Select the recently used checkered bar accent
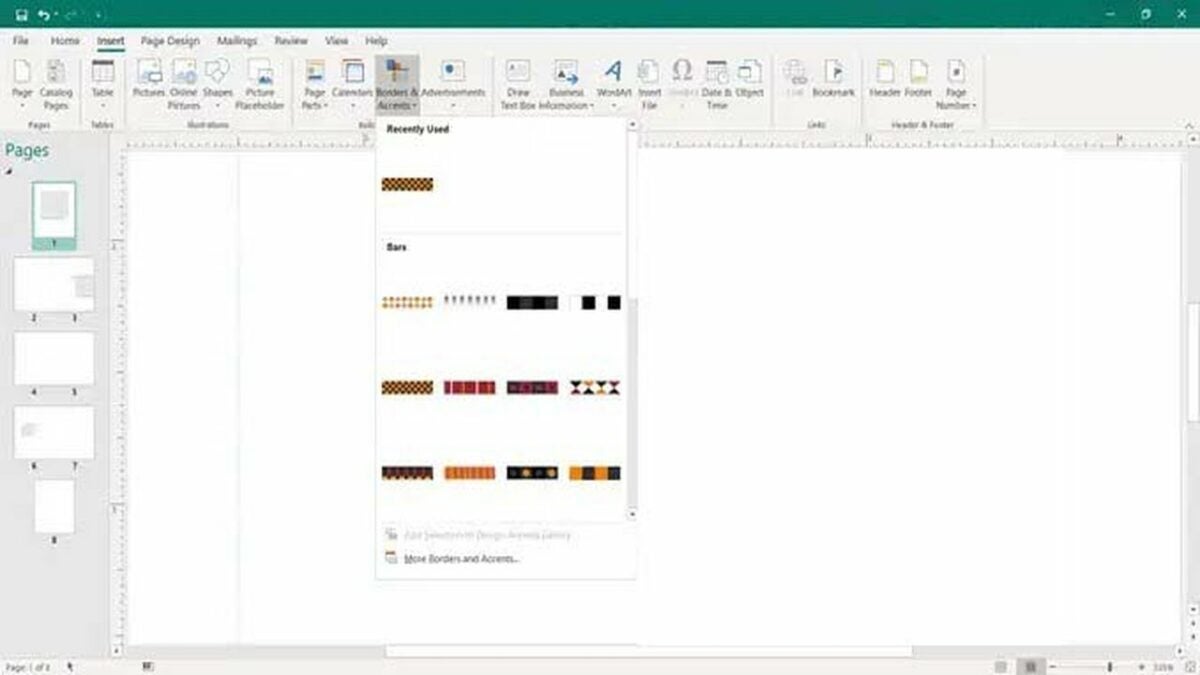This screenshot has height=675, width=1200. 407,184
